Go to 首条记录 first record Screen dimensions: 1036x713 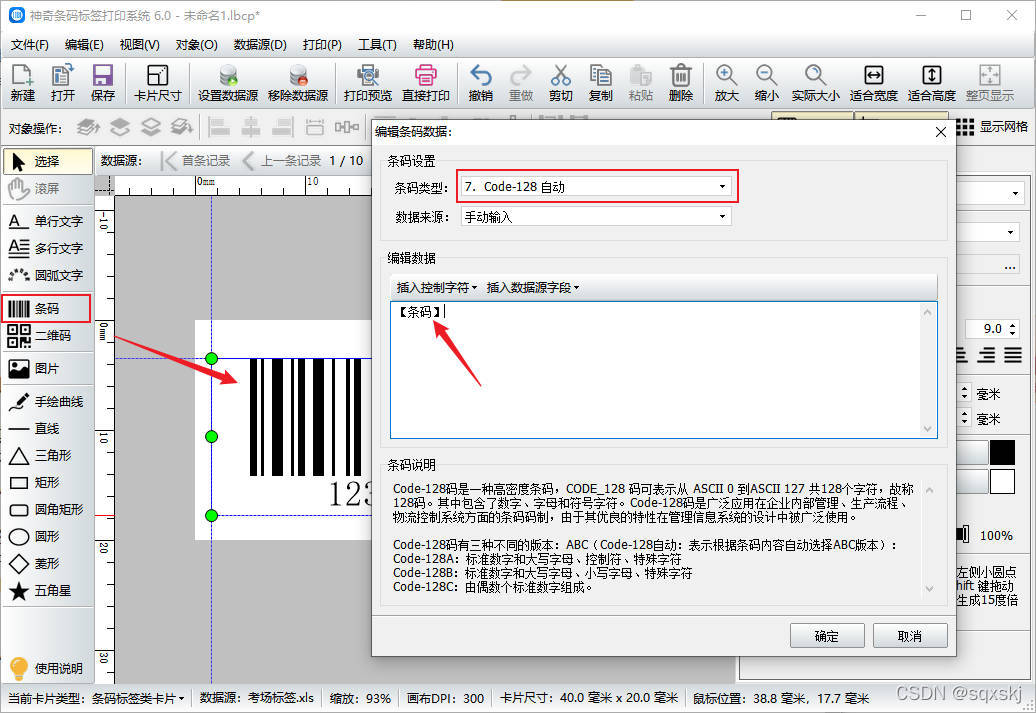point(196,161)
